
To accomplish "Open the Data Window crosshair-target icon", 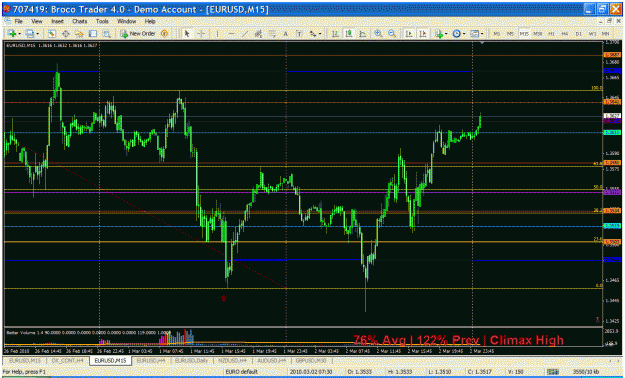I will point(65,34).
